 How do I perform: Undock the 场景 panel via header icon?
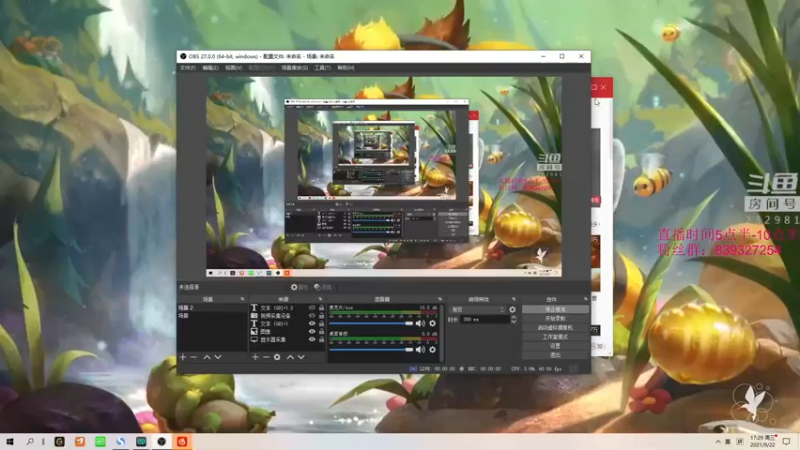[242, 299]
